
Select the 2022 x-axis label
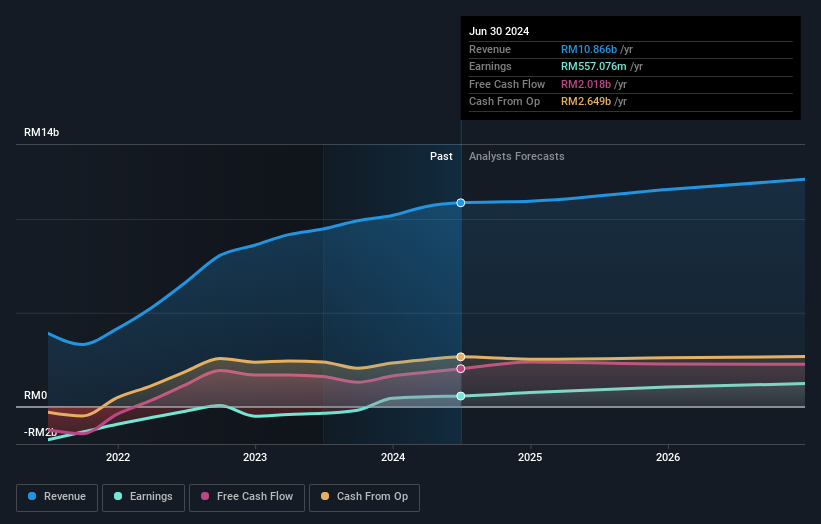118,457
